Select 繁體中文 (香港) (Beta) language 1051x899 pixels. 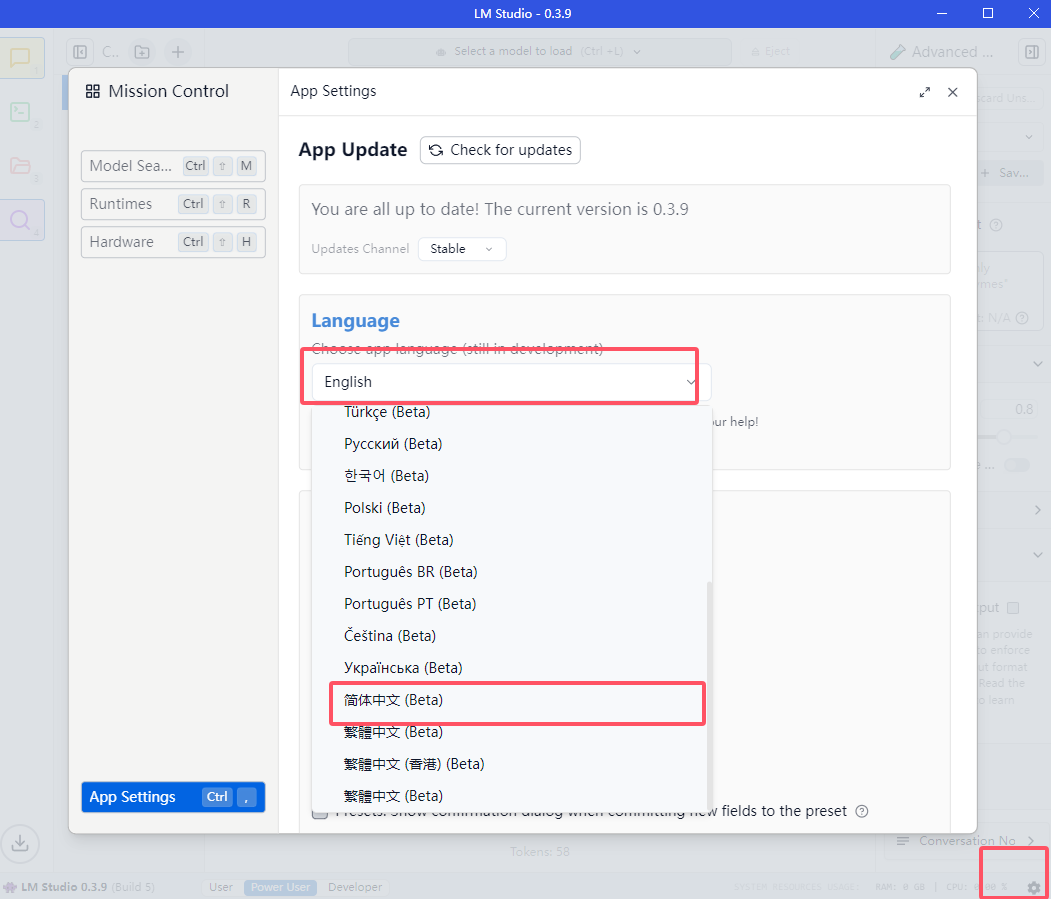pos(509,764)
